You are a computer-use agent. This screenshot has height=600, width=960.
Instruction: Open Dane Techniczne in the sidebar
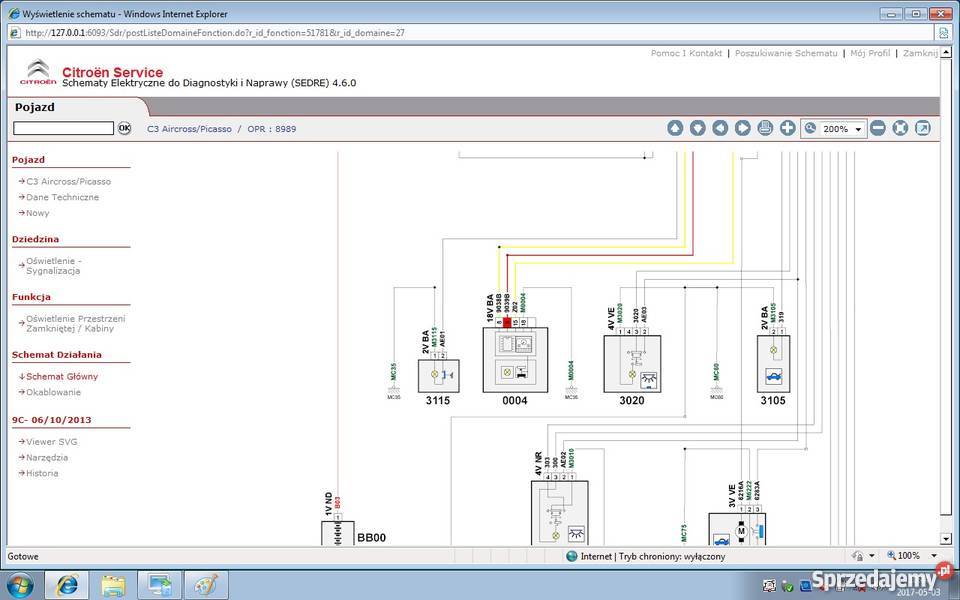click(x=62, y=197)
